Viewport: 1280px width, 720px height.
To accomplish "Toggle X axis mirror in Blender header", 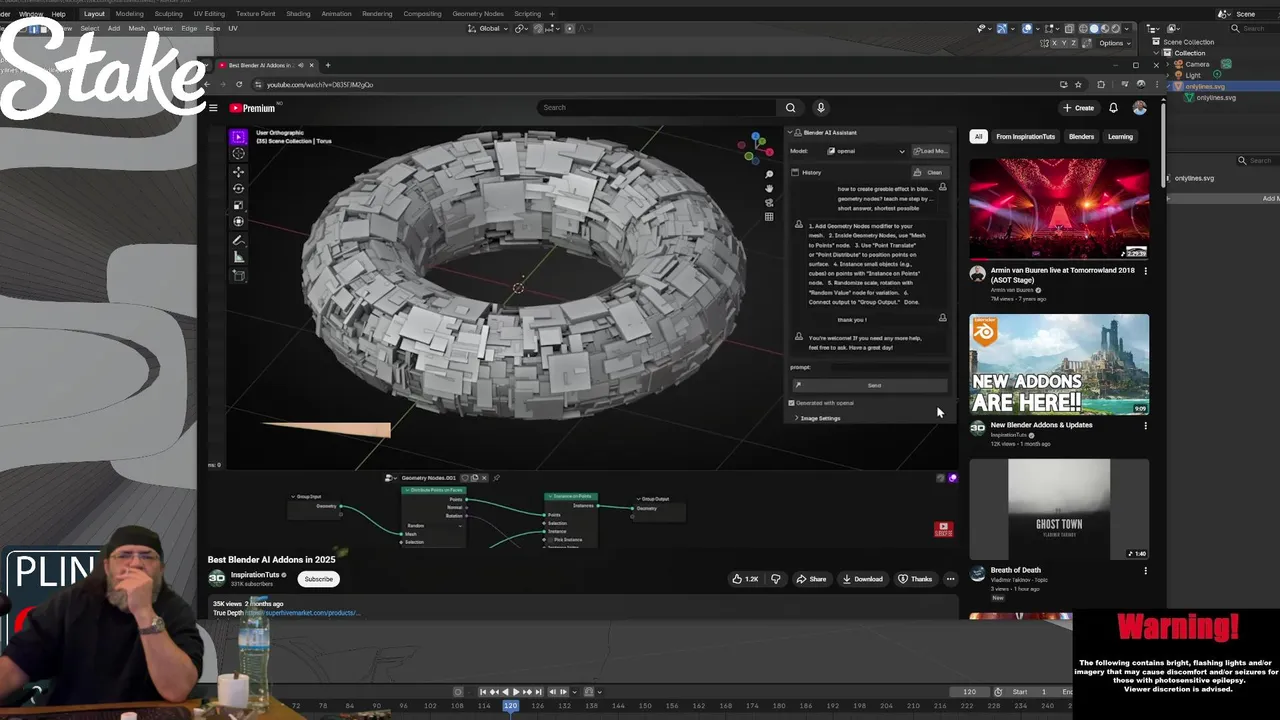I will (x=1054, y=43).
